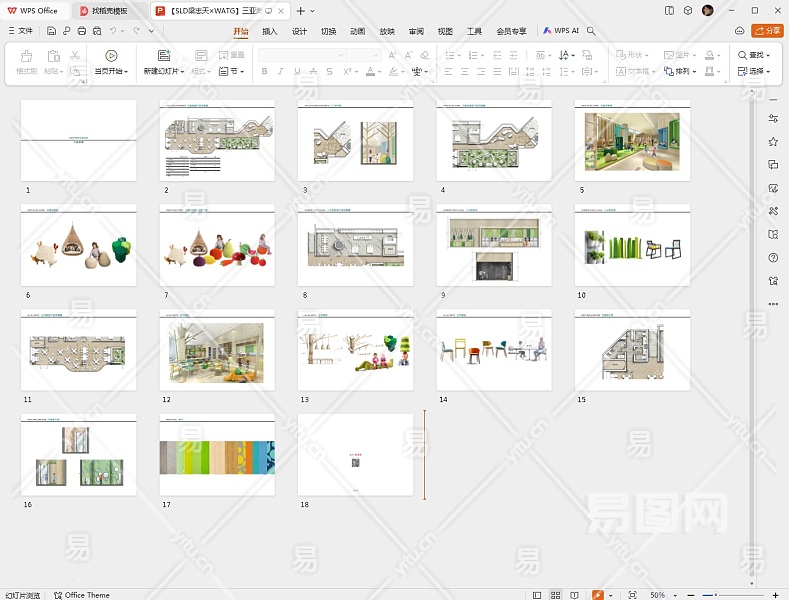The height and width of the screenshot is (600, 789).
Task: Open WPS AI assistant
Action: (561, 31)
